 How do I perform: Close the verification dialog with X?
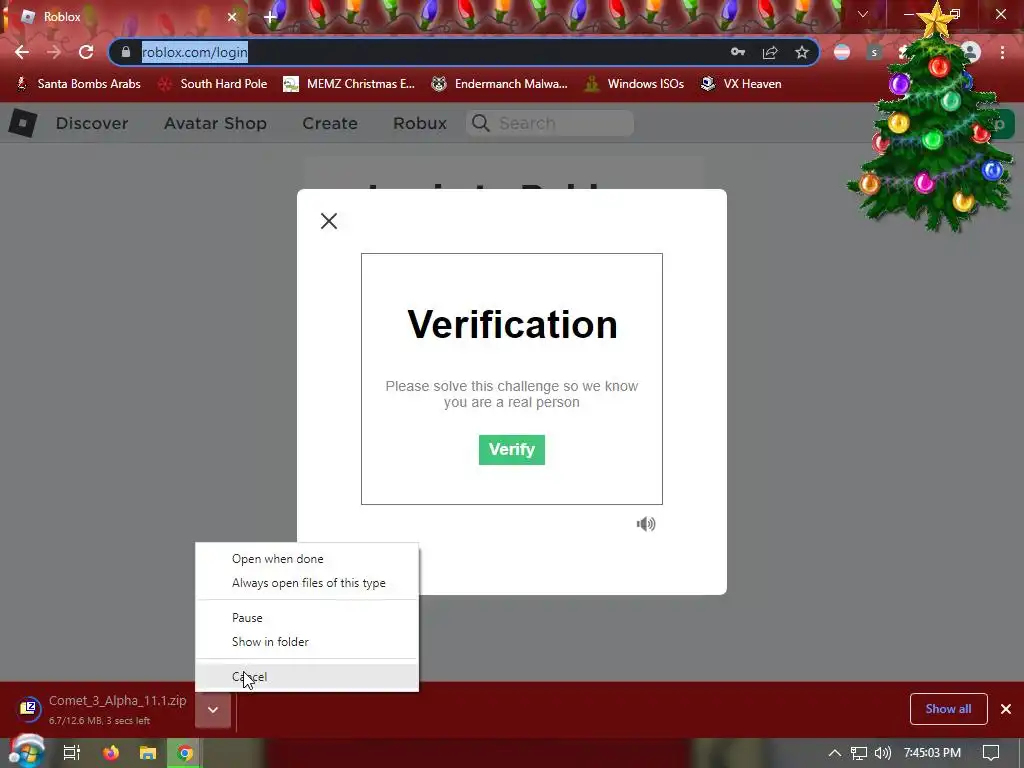(x=329, y=221)
